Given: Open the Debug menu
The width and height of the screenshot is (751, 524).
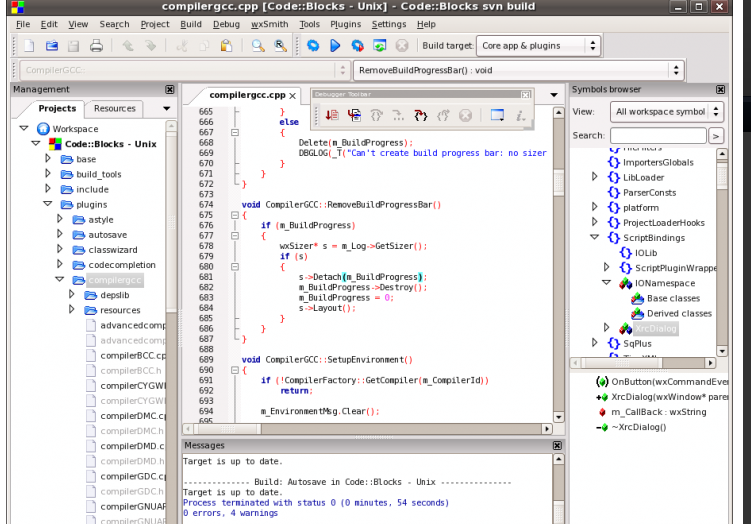Looking at the screenshot, I should point(226,24).
